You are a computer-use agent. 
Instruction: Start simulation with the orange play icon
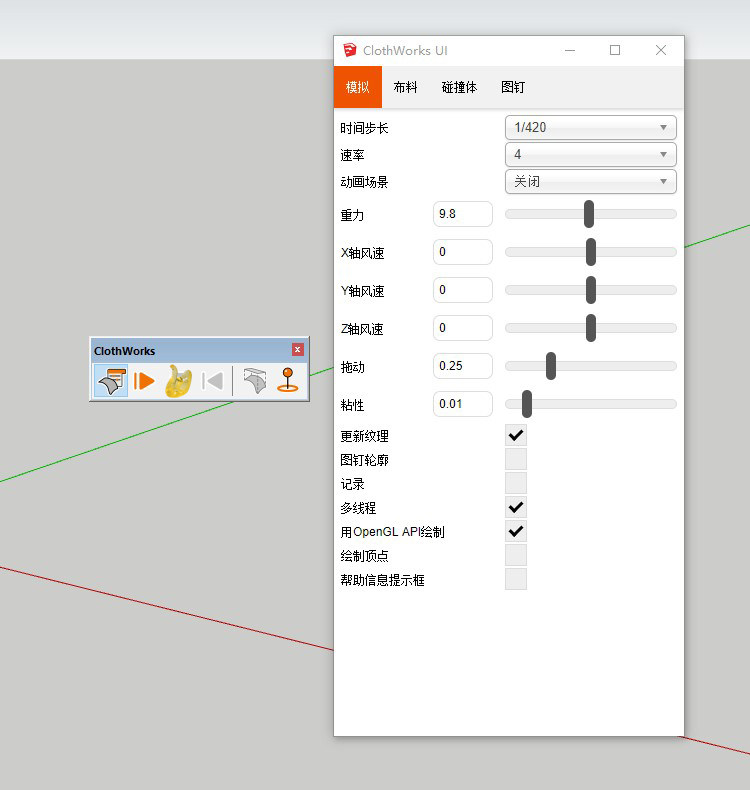tap(144, 381)
